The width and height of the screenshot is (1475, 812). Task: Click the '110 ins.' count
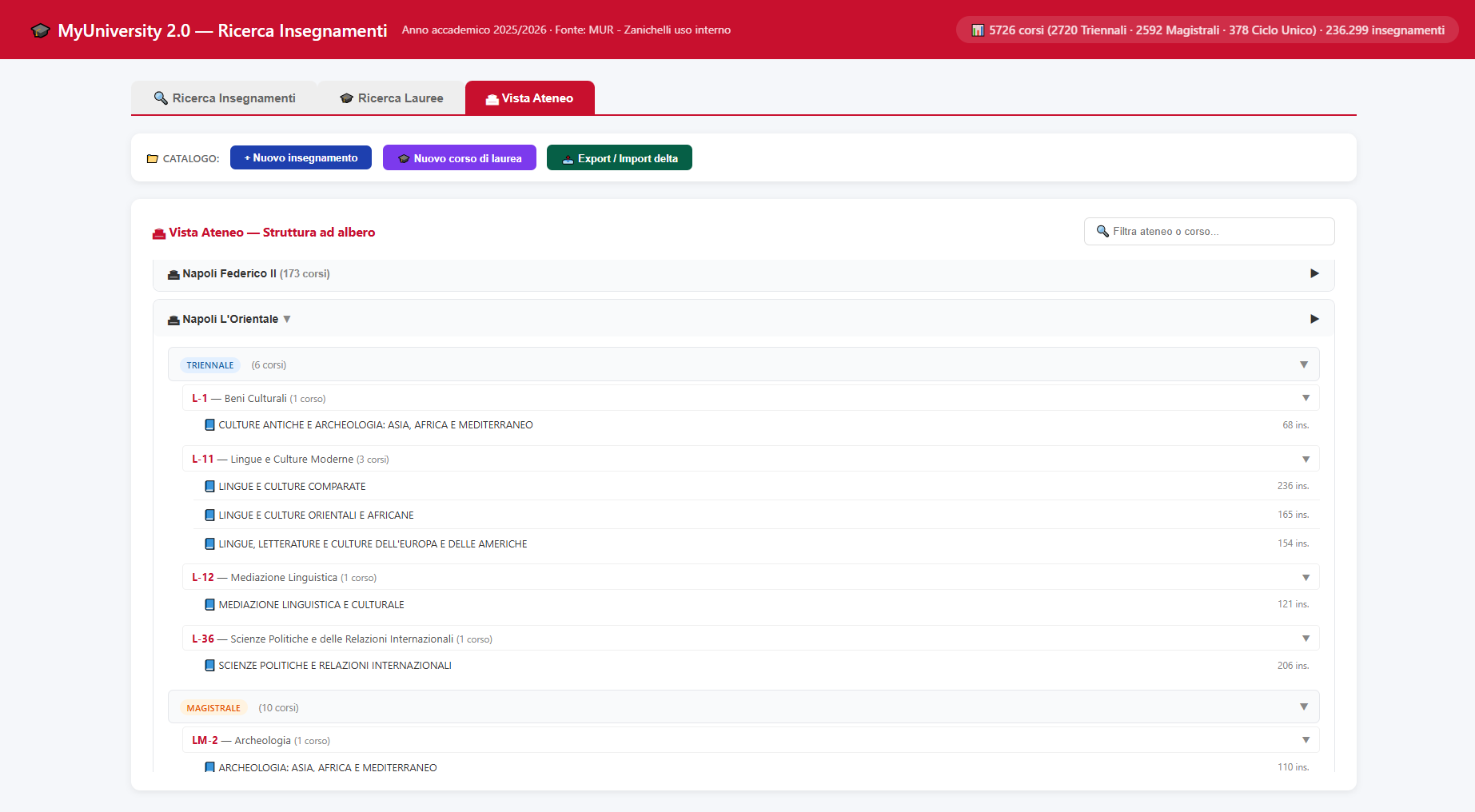click(1293, 767)
